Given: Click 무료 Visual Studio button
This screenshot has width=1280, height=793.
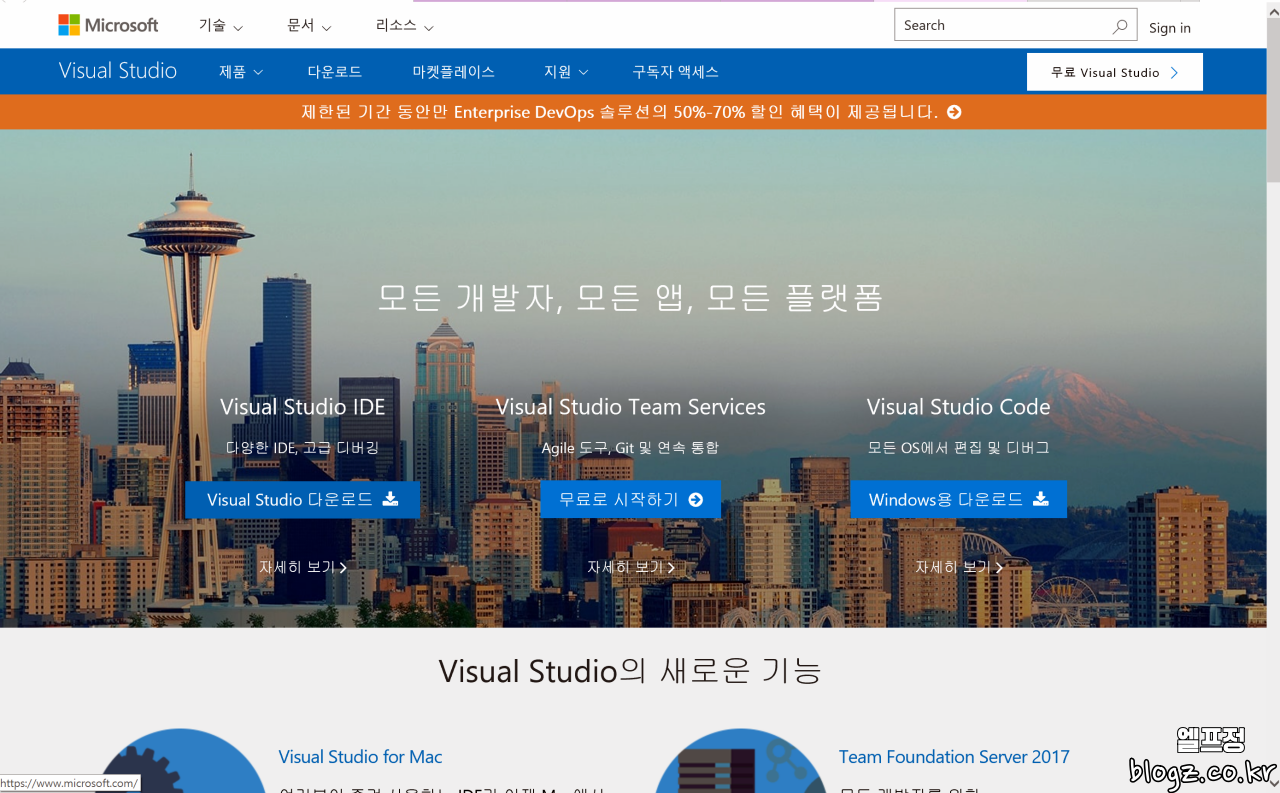Looking at the screenshot, I should [x=1114, y=72].
